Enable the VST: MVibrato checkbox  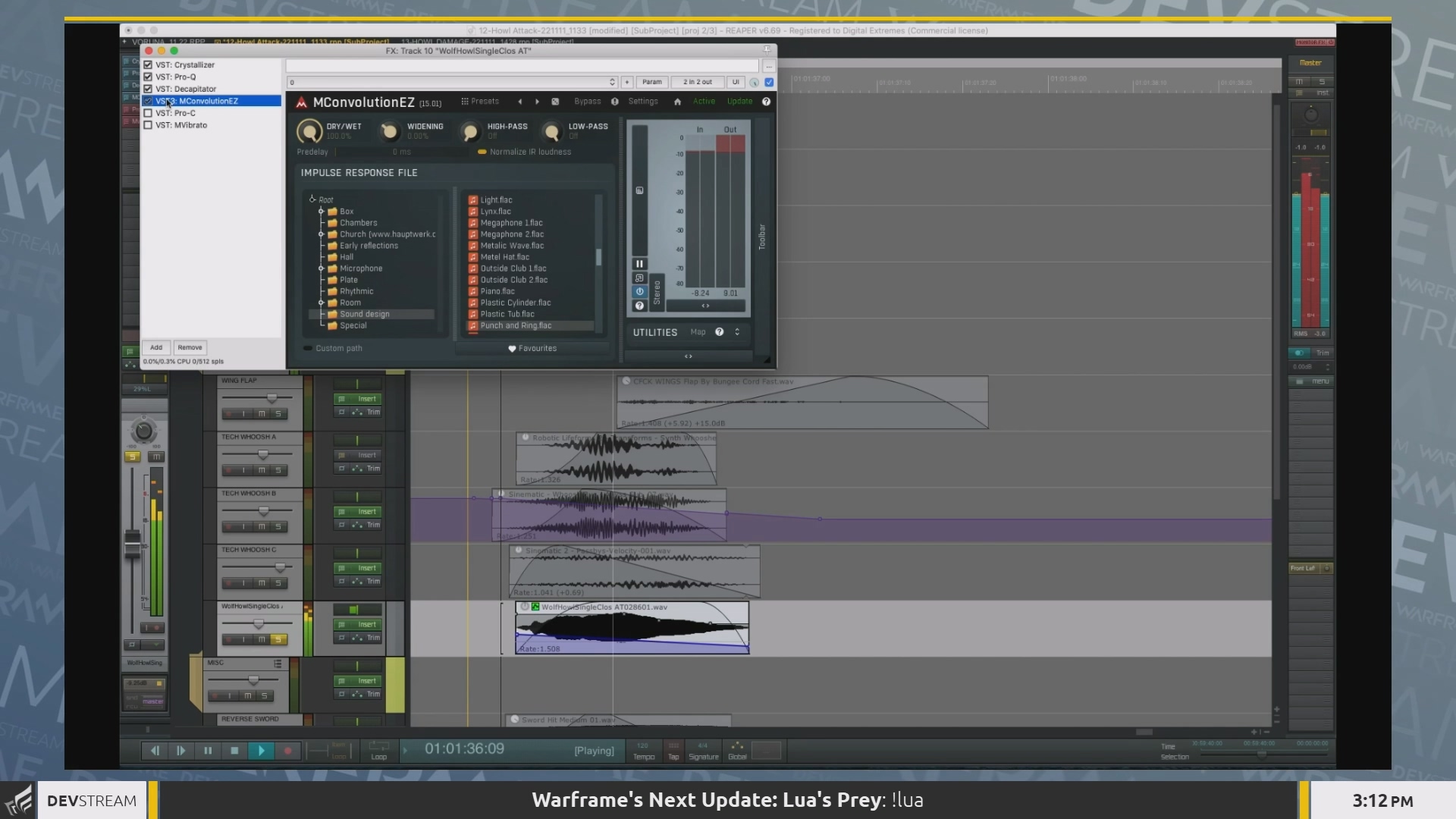click(148, 125)
